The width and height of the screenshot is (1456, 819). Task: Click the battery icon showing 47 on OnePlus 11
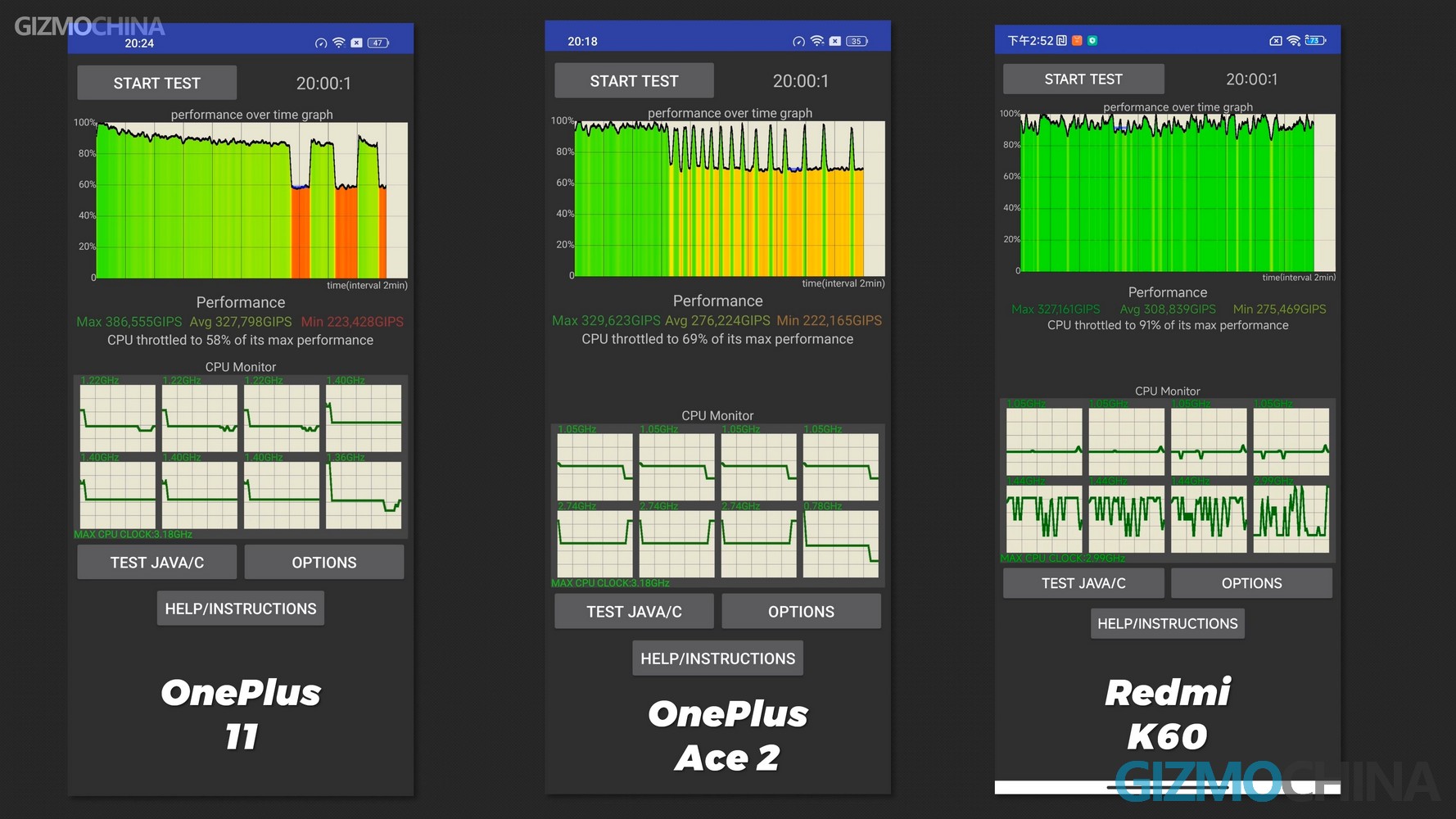click(378, 43)
